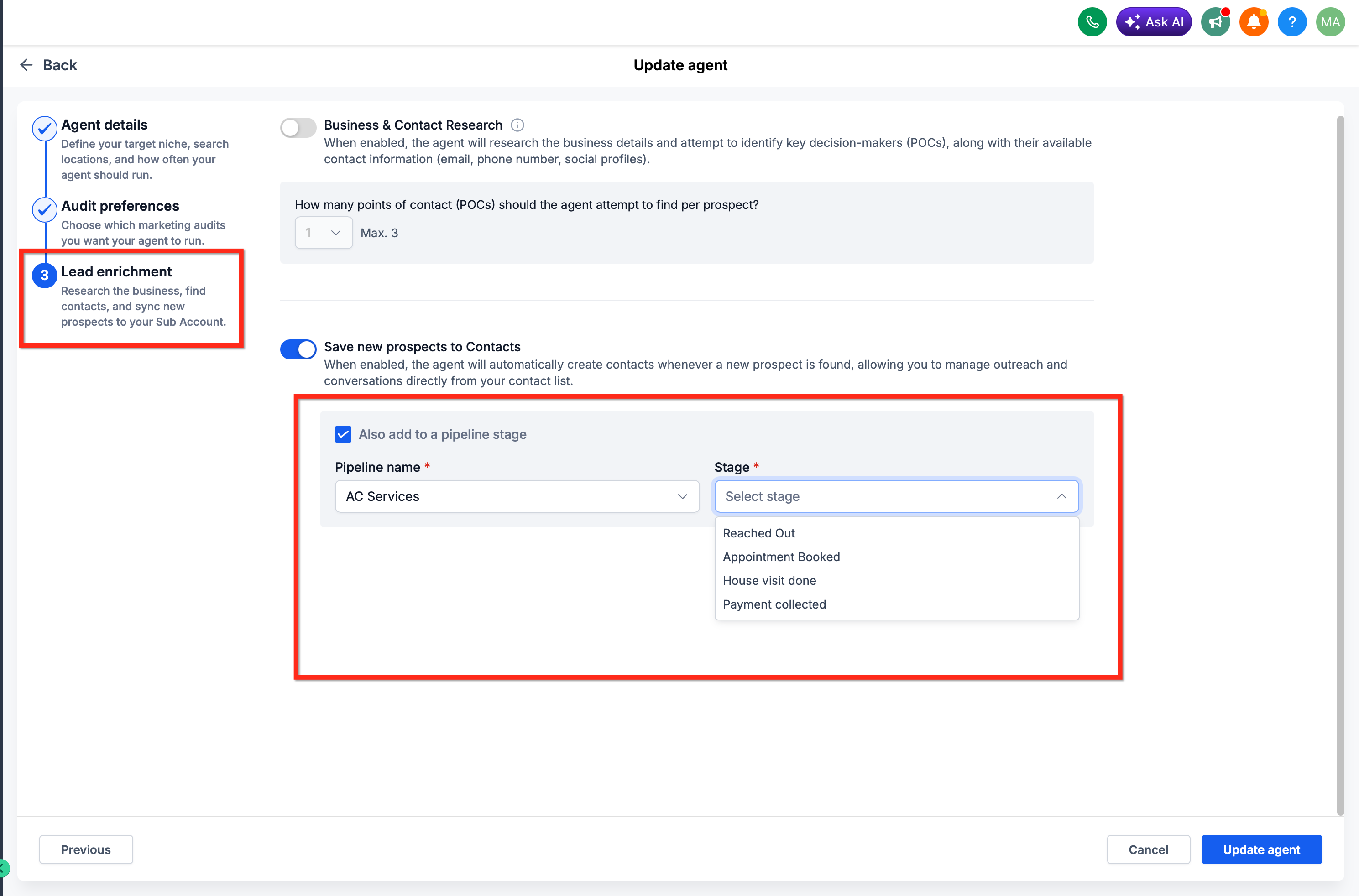Select the Lead enrichment step
Viewport: 1359px width, 896px height.
click(x=116, y=272)
